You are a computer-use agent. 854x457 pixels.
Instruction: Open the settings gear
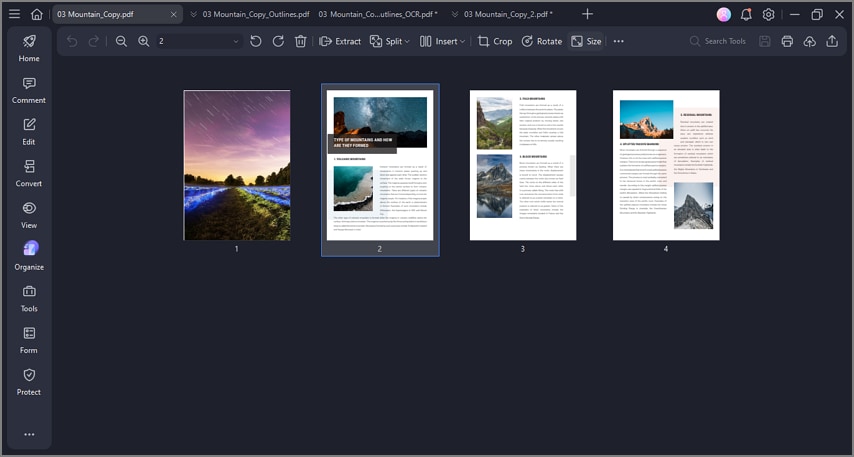tap(768, 15)
